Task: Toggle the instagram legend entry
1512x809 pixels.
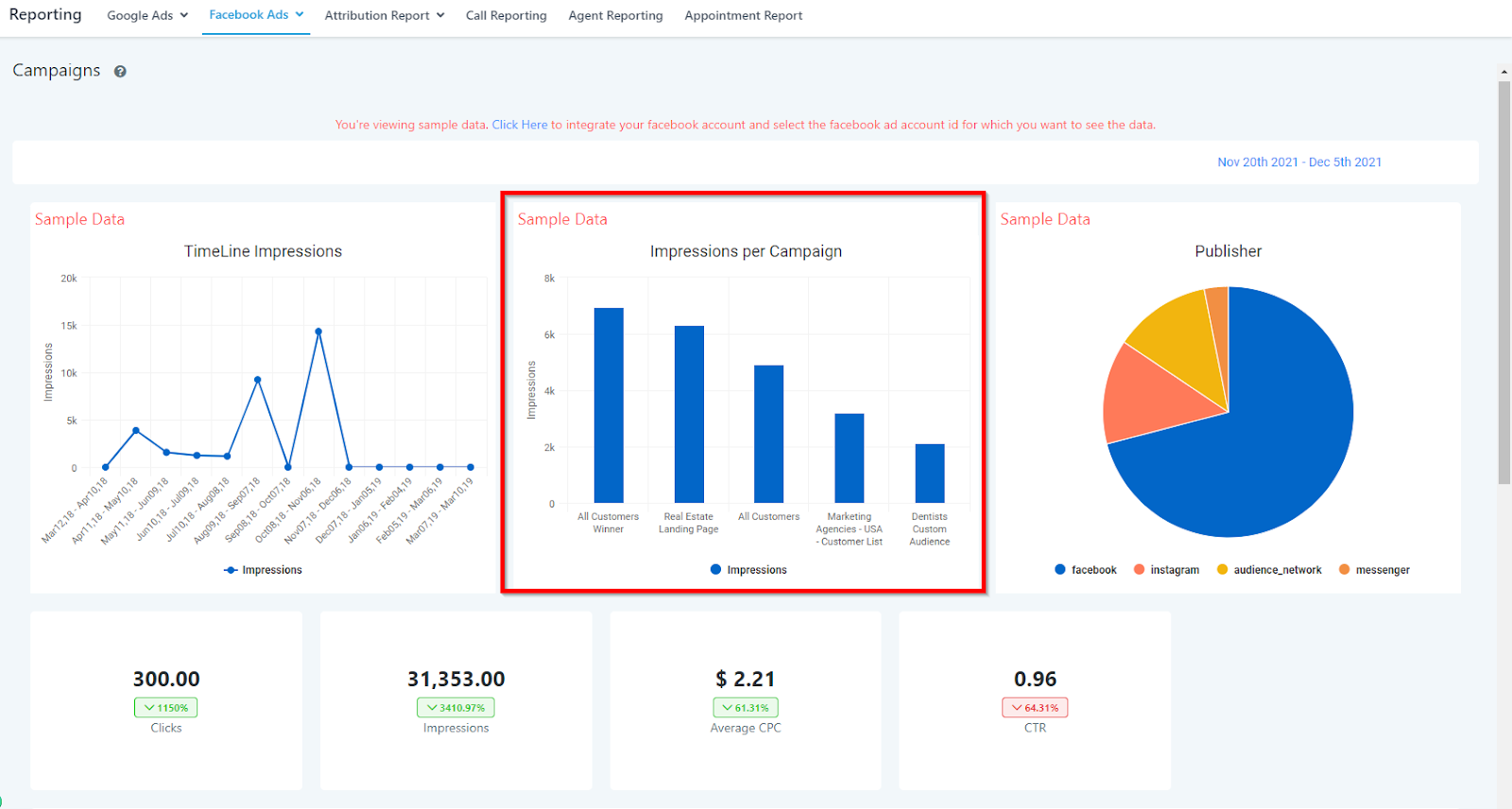Action: tap(1166, 570)
